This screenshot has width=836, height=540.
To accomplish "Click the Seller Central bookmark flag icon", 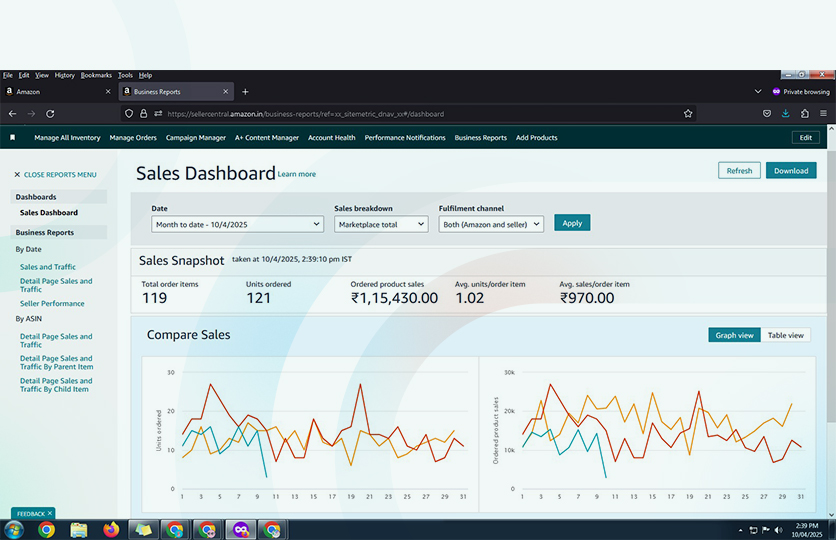I will coord(13,138).
